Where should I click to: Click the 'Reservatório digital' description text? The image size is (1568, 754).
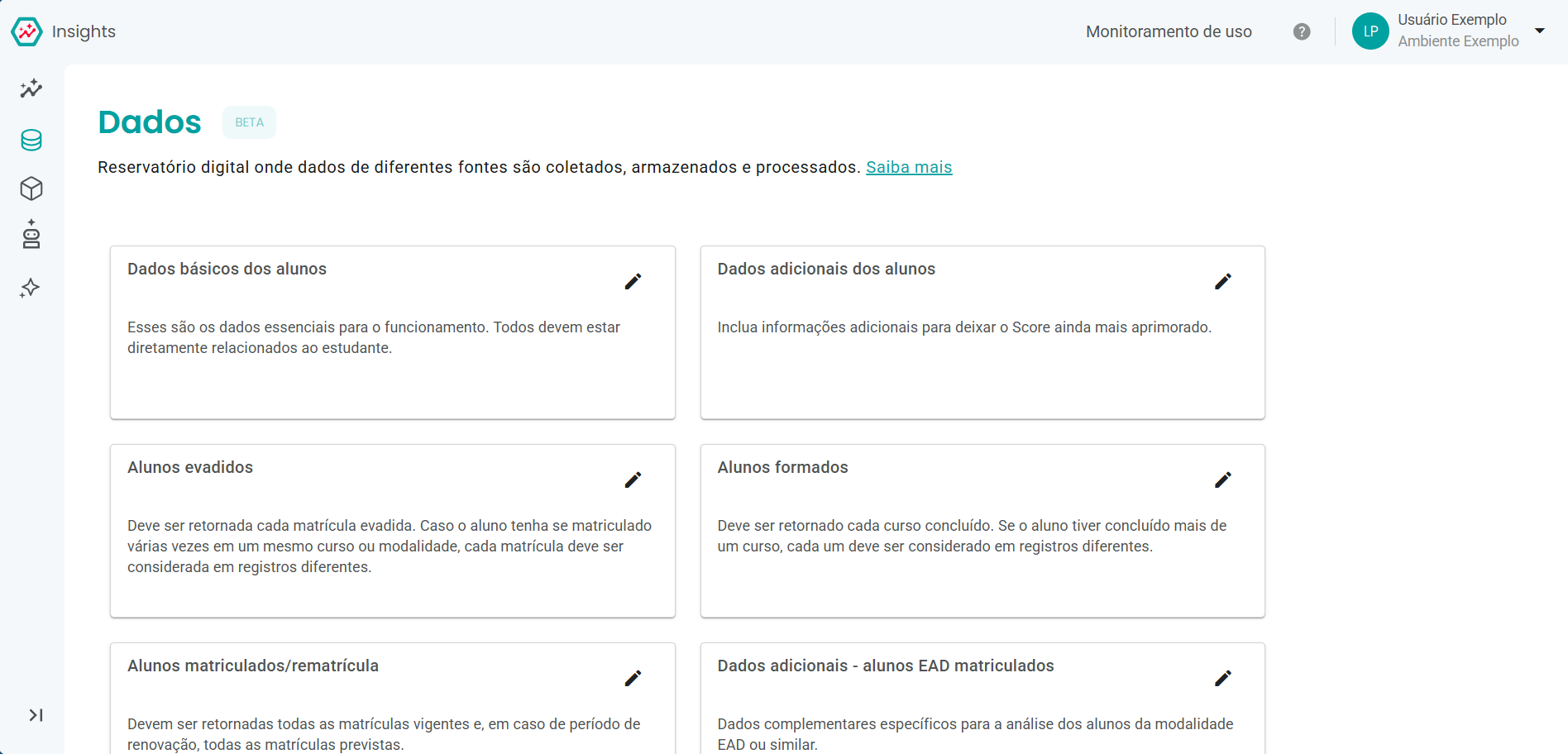click(x=479, y=167)
